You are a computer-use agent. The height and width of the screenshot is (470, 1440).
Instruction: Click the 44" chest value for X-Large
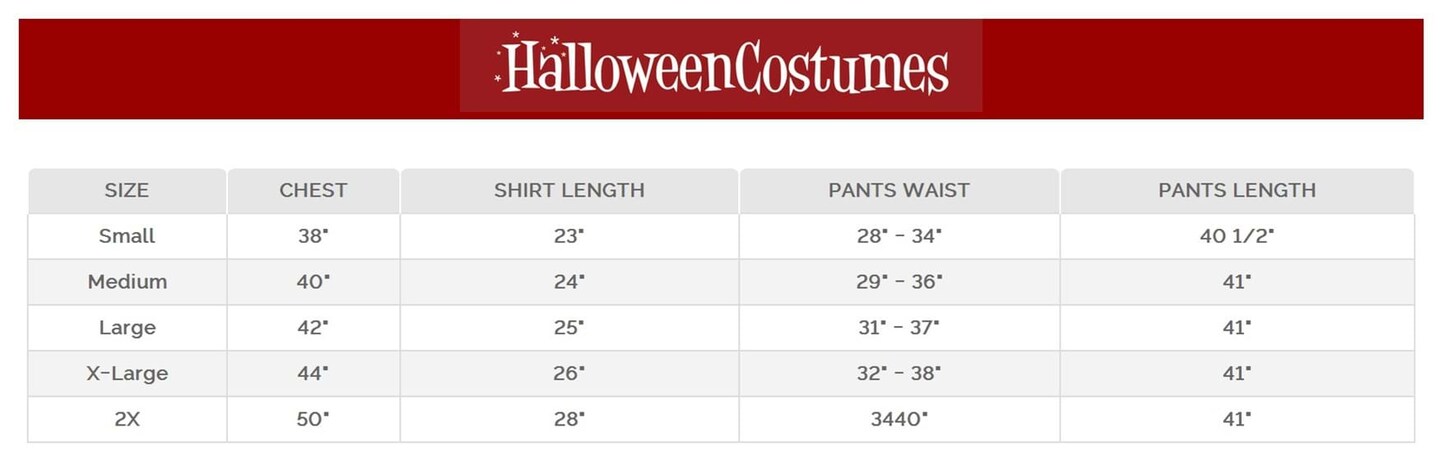[x=313, y=374]
